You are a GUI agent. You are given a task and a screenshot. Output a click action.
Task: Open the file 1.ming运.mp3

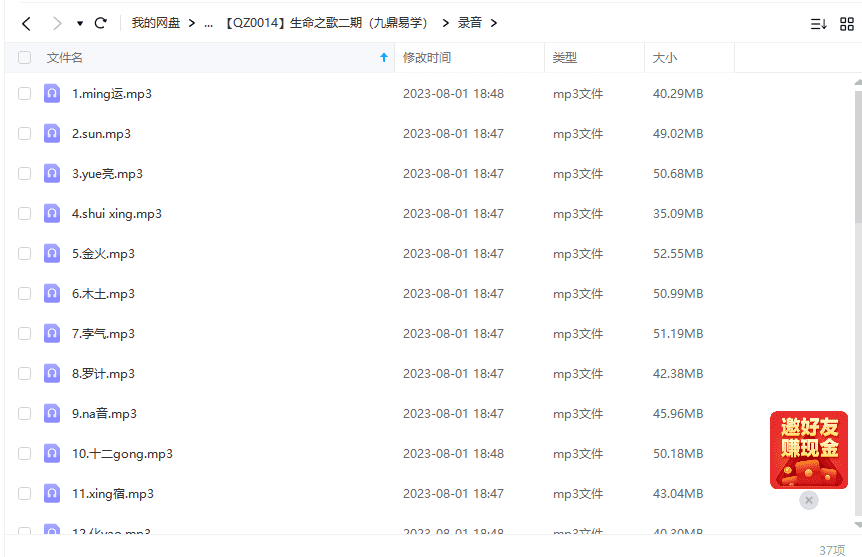pos(112,94)
